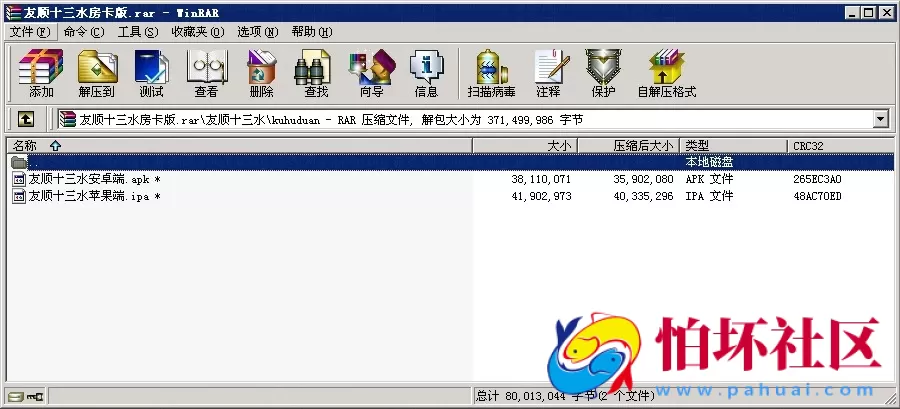Viewport: 900px width, 409px height.
Task: Sort by CRC32 column header
Action: tap(840, 146)
